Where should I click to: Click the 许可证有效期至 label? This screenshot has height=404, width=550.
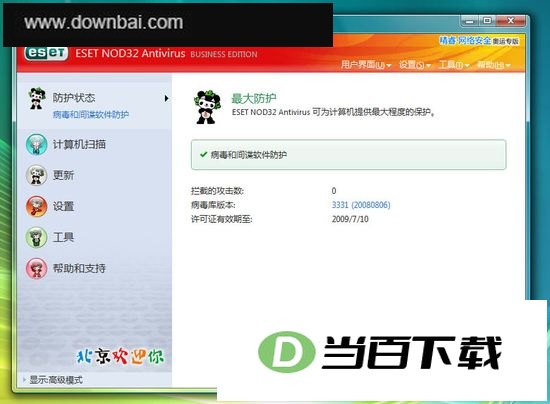pos(222,219)
